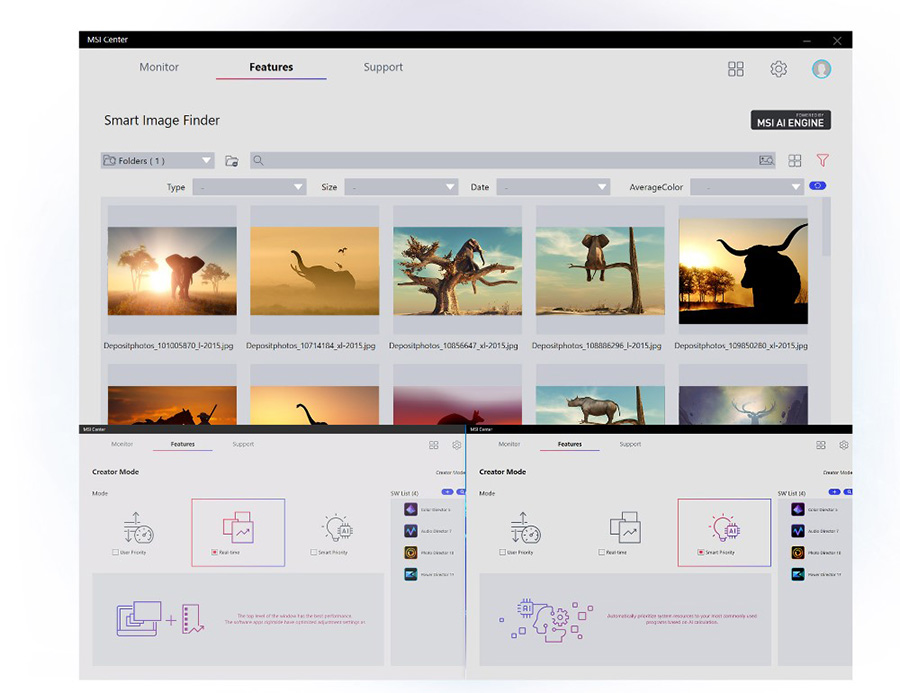Enable Smart Priority in left Creator Mode panel
900x693 pixels.
click(314, 552)
